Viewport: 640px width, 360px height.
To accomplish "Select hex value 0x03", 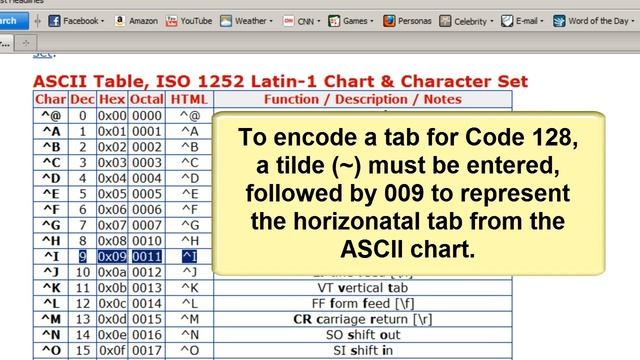I will [112, 162].
